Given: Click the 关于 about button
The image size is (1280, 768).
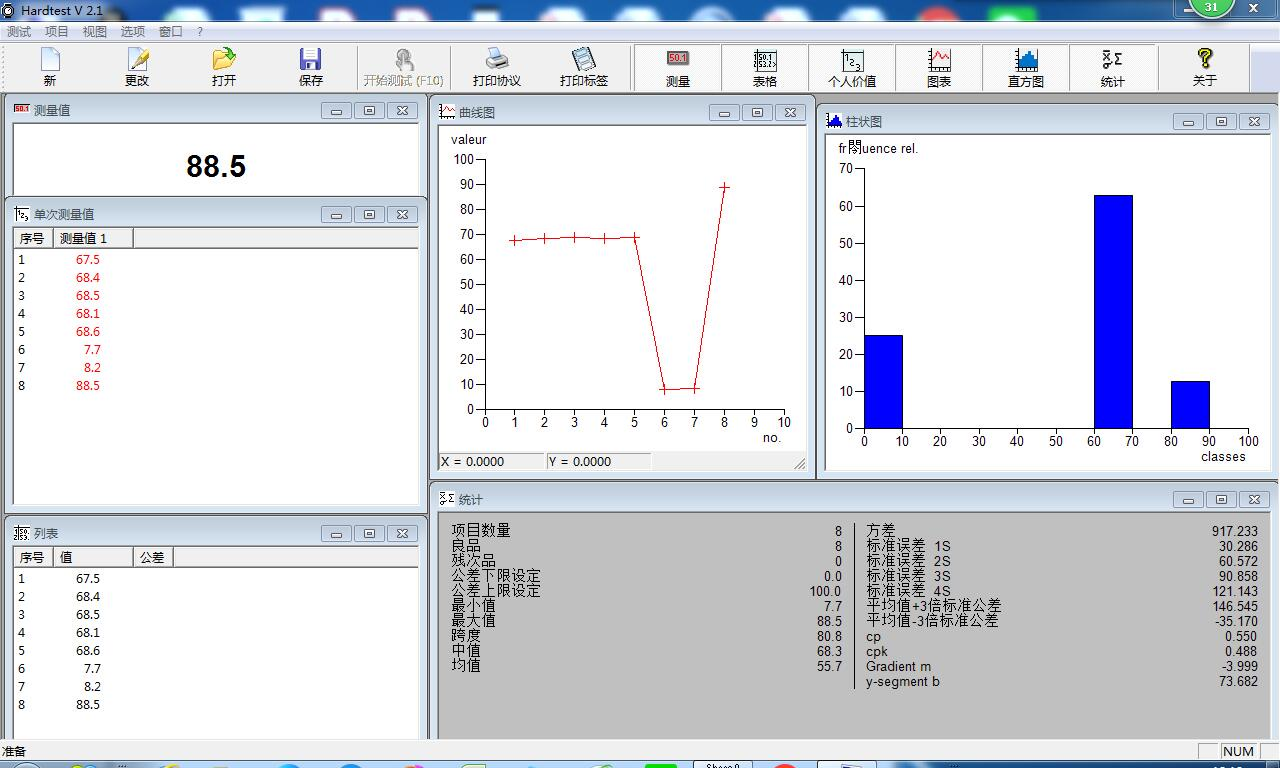Looking at the screenshot, I should [x=1204, y=67].
